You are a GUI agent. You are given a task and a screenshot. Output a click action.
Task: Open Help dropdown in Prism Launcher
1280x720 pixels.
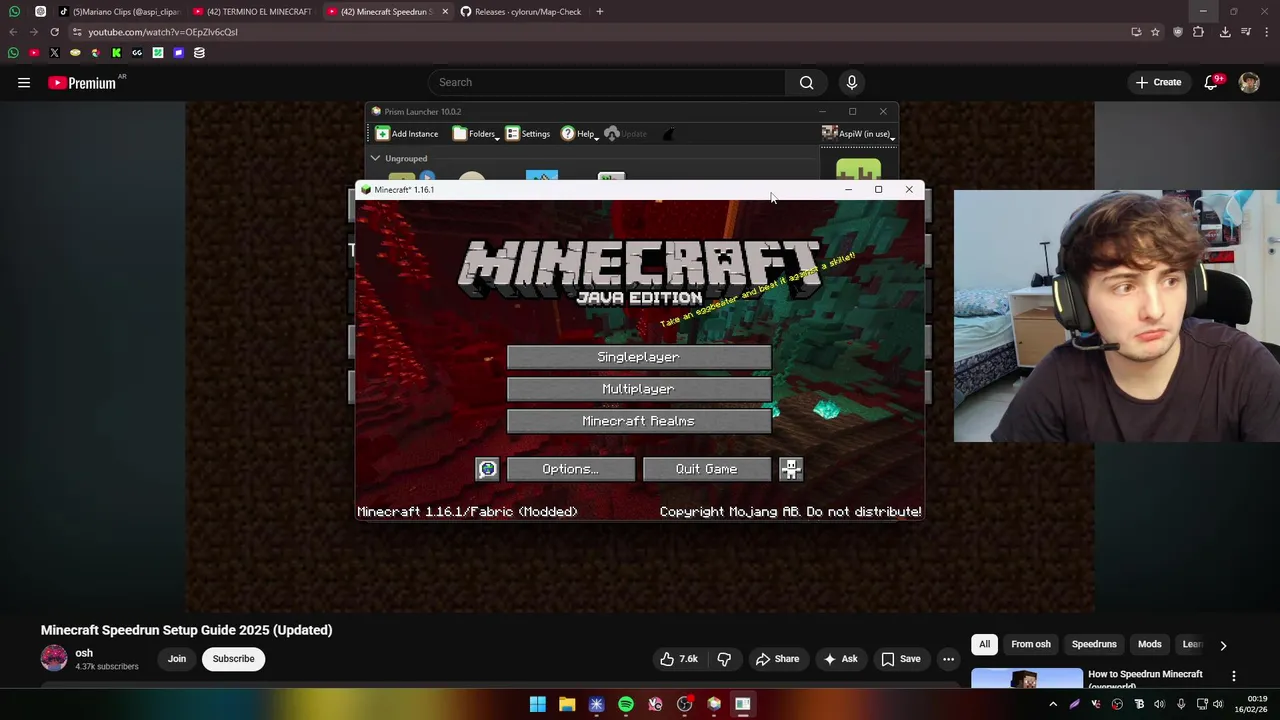coord(580,134)
